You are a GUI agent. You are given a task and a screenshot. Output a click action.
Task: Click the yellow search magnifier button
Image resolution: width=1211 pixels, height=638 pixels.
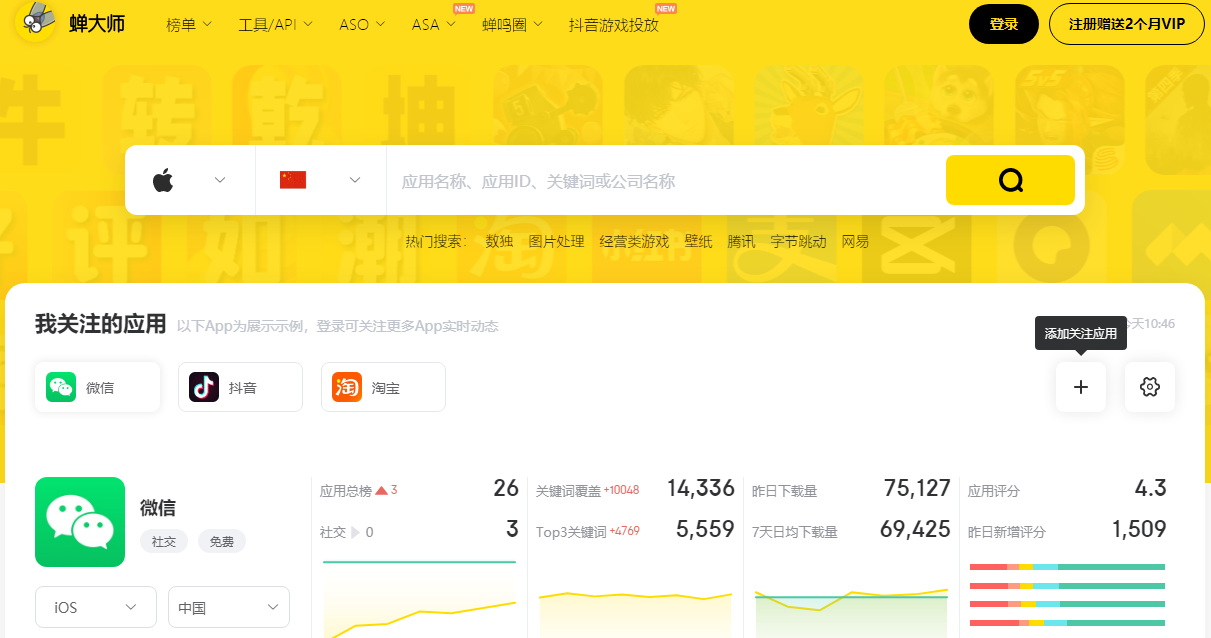coord(1010,180)
